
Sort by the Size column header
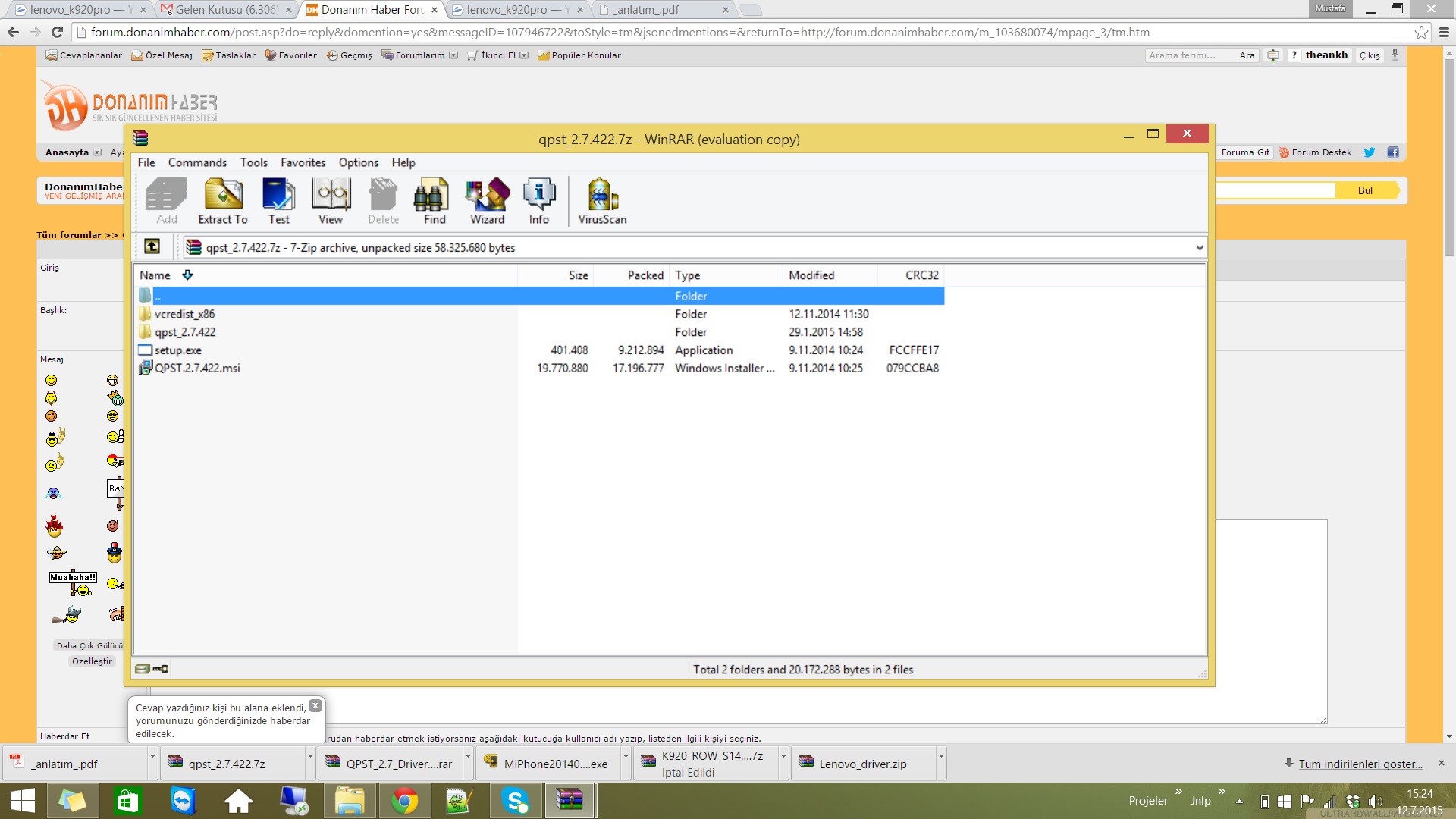coord(556,275)
